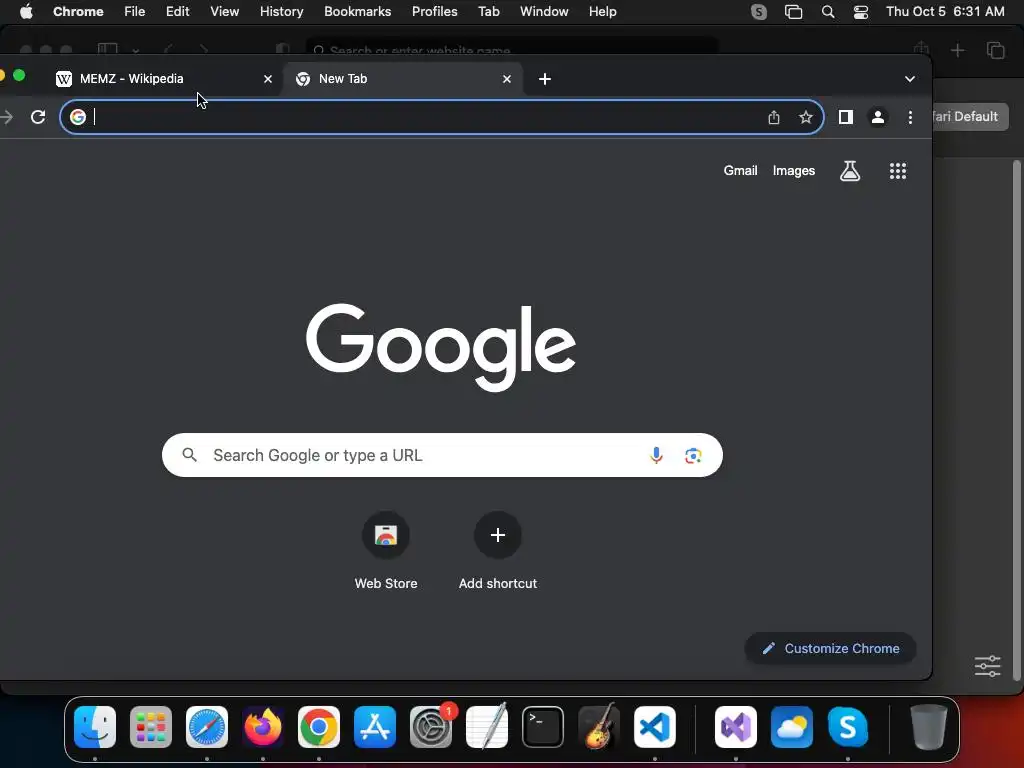Launch Safari from the Dock
This screenshot has width=1024, height=768.
coord(207,727)
